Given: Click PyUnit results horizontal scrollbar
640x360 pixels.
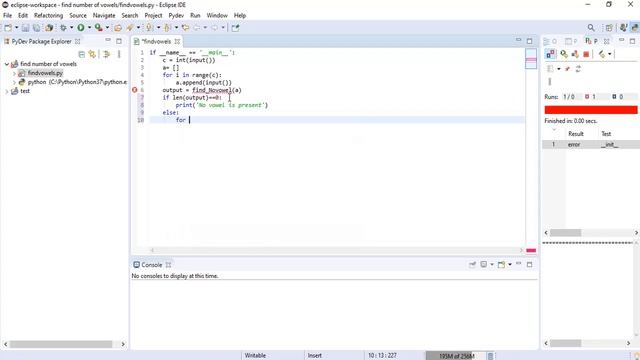Looking at the screenshot, I should 565,233.
